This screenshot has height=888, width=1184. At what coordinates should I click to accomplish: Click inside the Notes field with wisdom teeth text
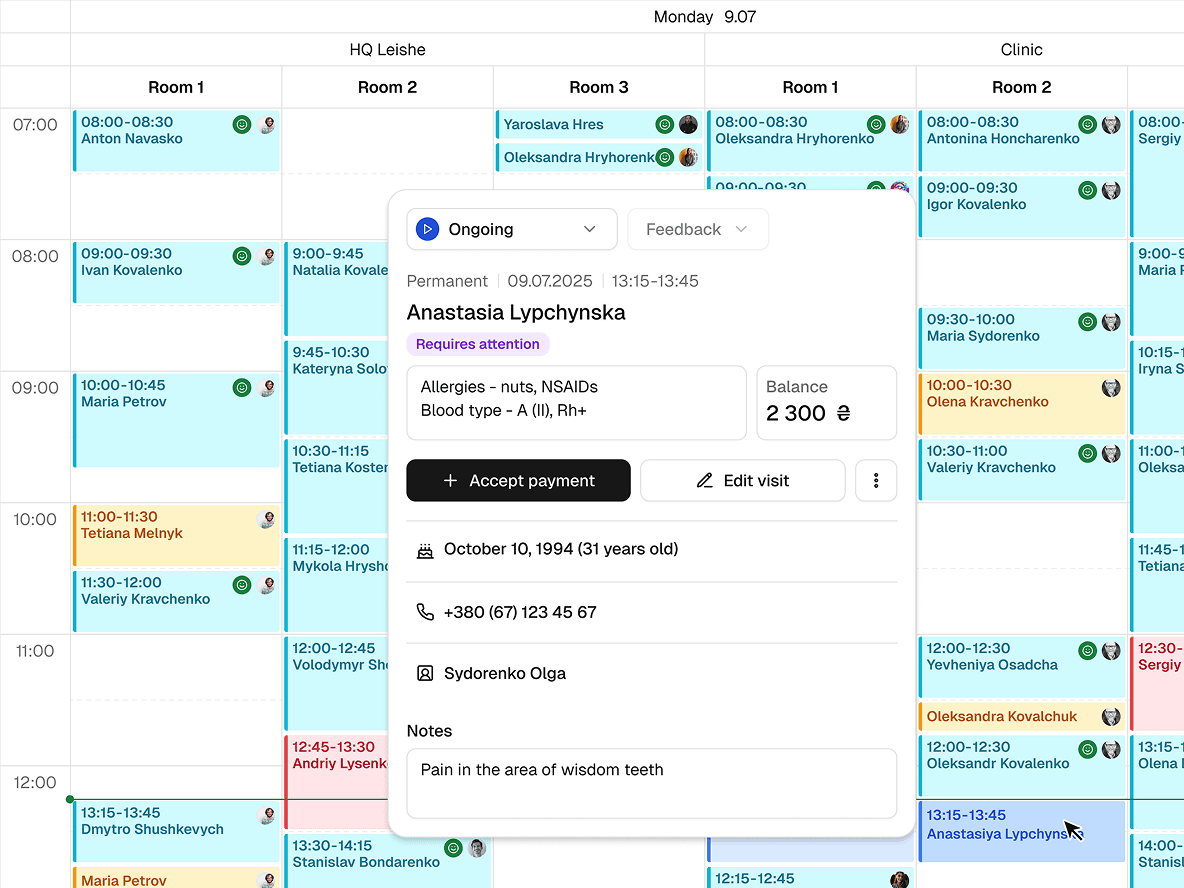651,783
